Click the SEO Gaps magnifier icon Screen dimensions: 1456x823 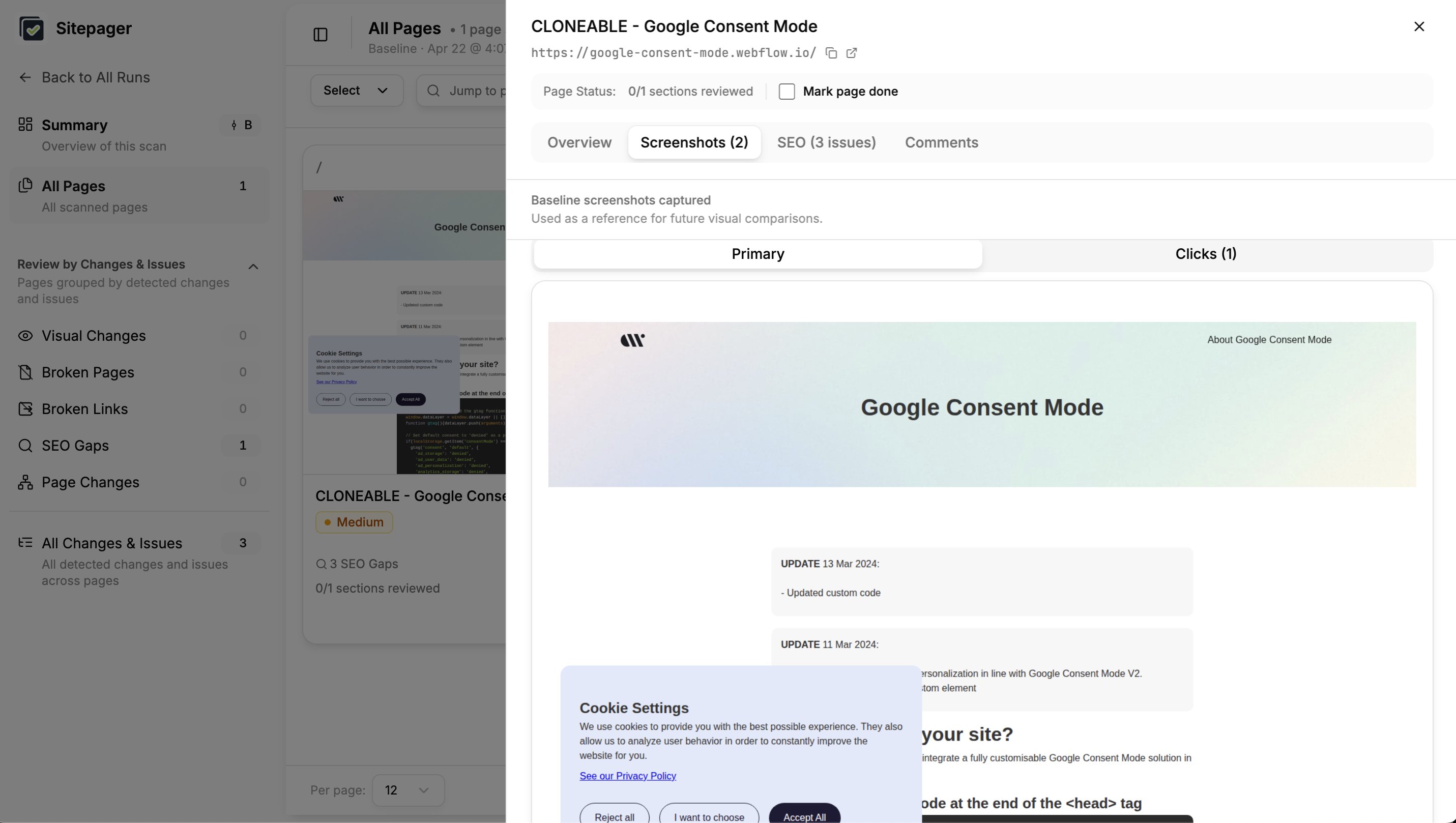pyautogui.click(x=25, y=446)
